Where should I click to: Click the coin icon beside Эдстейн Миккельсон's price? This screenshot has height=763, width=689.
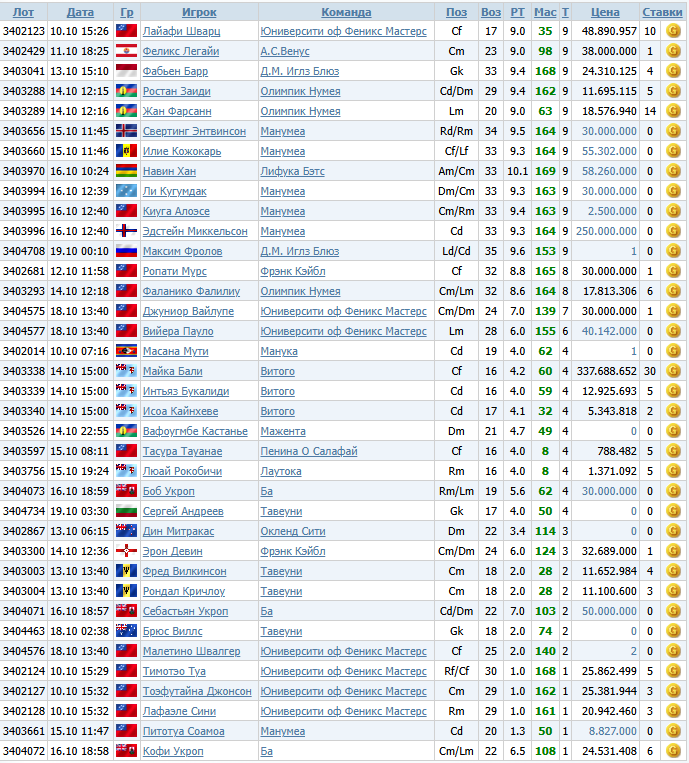(x=674, y=231)
